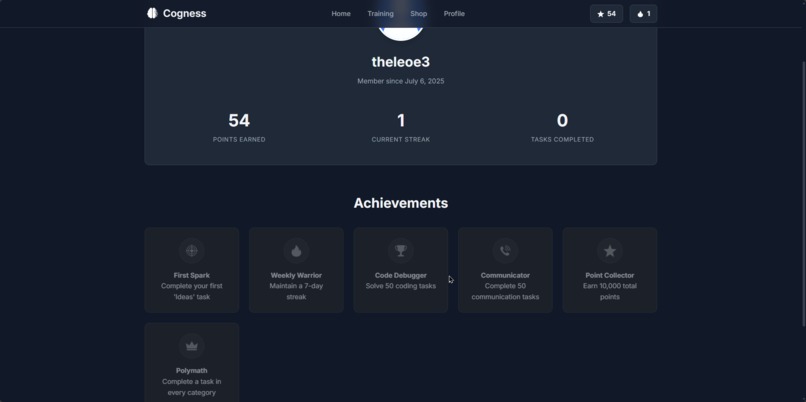Screen dimensions: 806x402
Task: Click 'Maintain a 7-day streak' description
Action: click(x=296, y=291)
